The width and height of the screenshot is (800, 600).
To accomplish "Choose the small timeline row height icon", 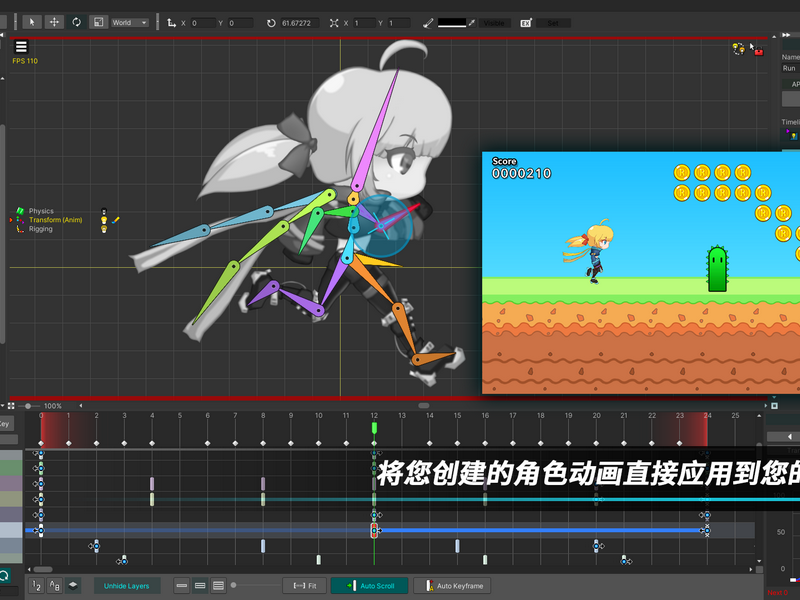I will (x=182, y=586).
